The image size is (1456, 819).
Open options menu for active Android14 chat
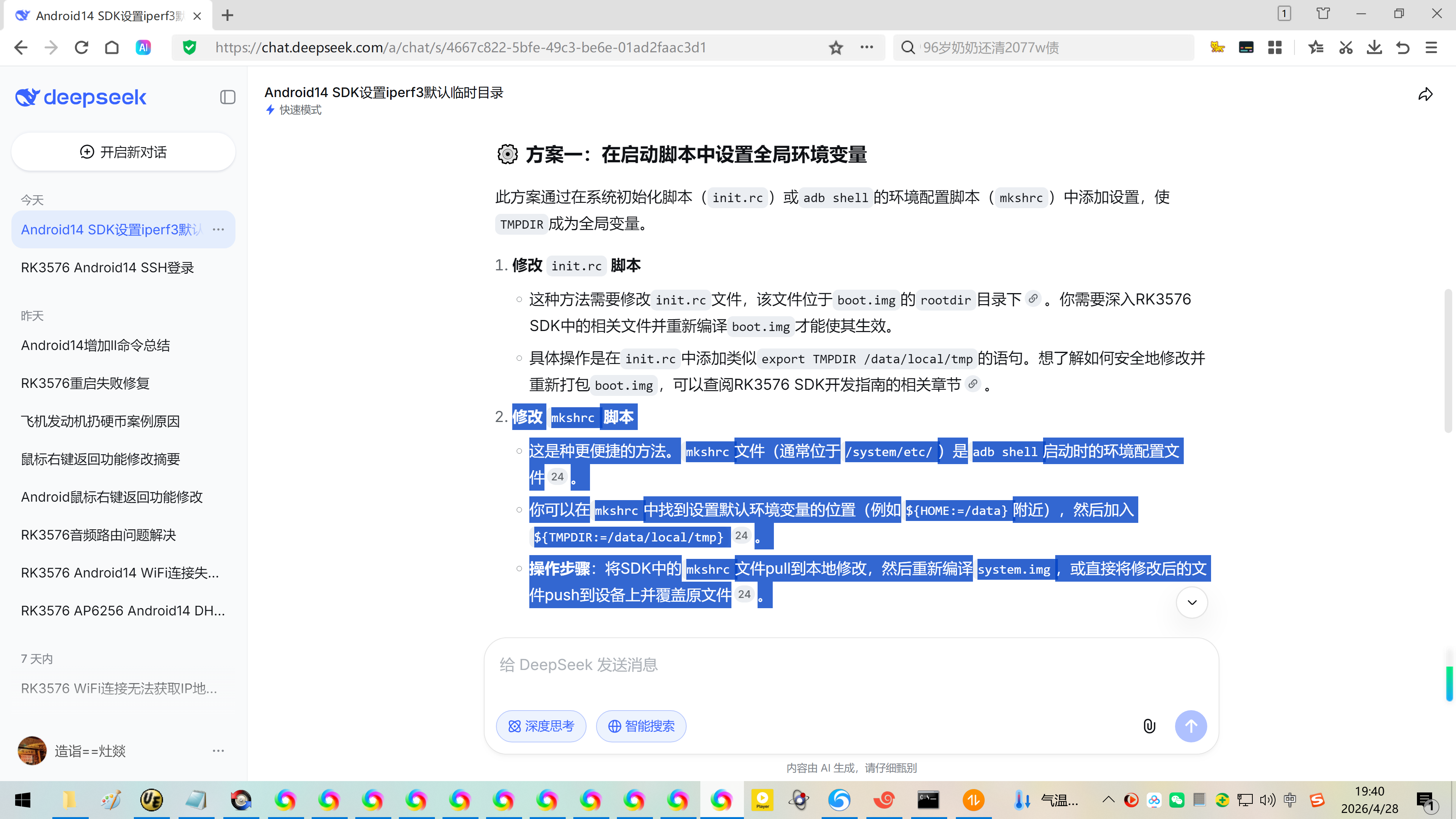218,229
